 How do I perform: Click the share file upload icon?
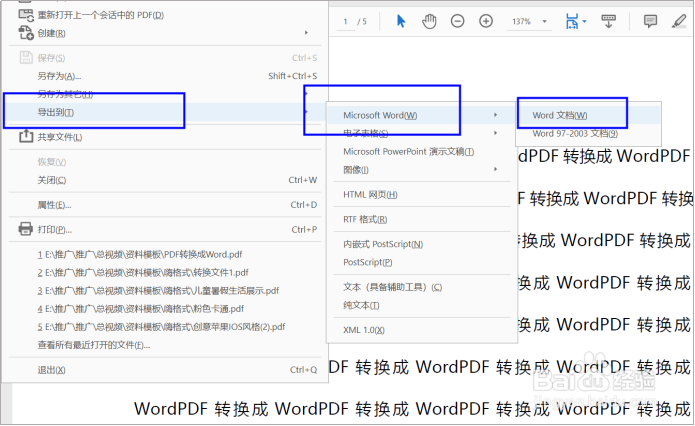(x=26, y=136)
